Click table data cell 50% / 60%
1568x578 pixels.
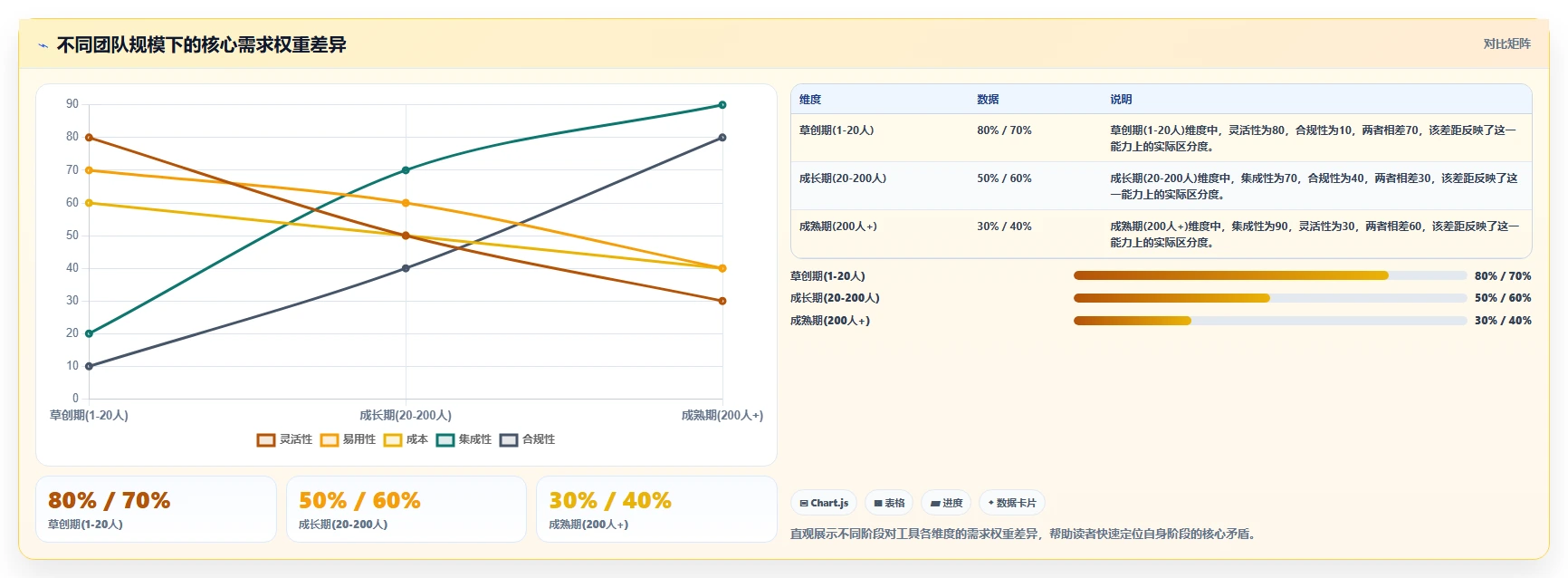[1004, 178]
